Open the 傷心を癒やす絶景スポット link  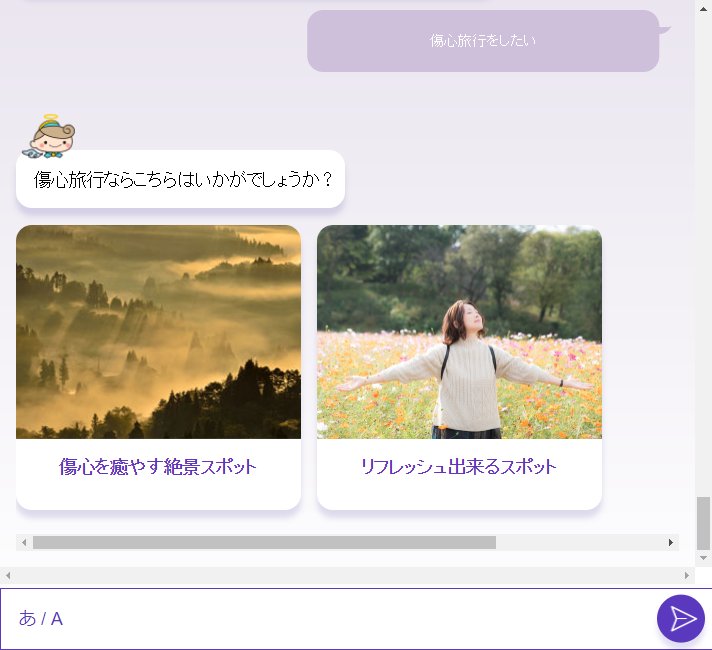[158, 467]
